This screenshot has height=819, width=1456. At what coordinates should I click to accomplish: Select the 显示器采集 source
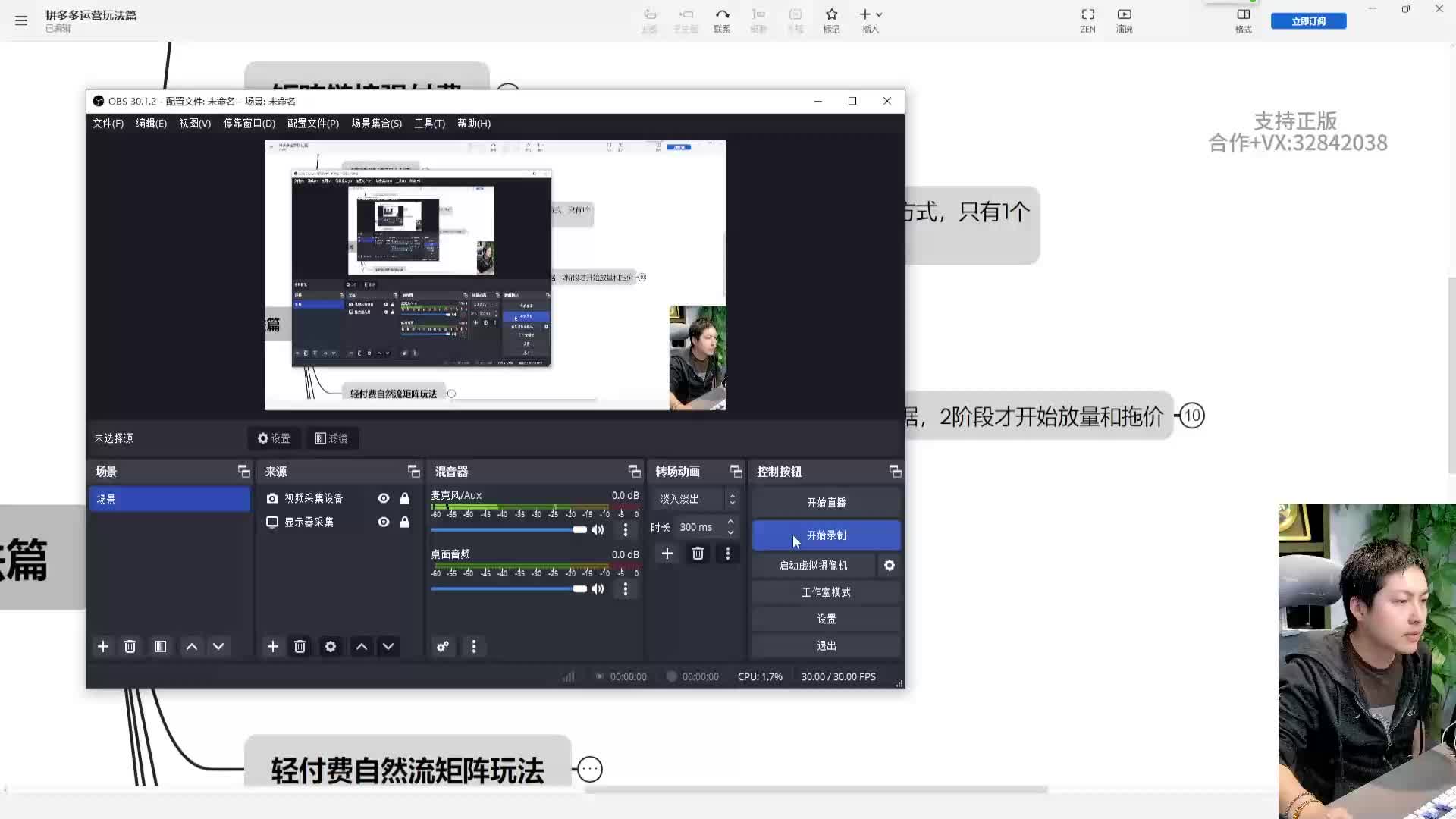tap(309, 522)
